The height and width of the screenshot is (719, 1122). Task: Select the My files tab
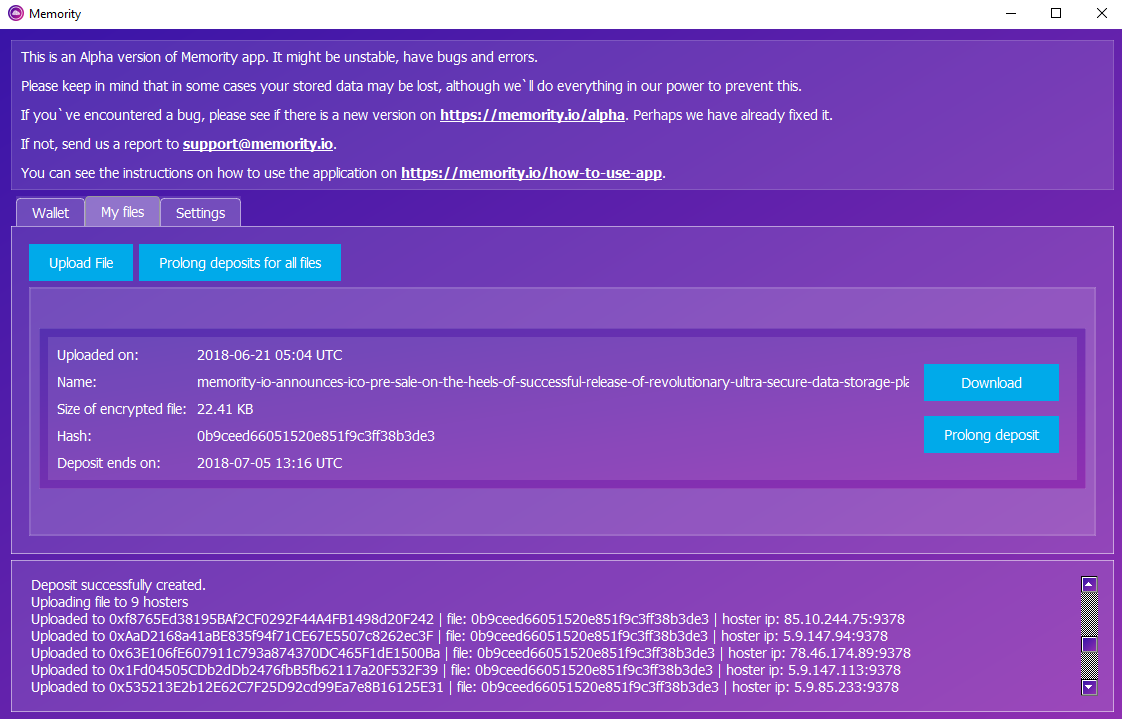[122, 212]
